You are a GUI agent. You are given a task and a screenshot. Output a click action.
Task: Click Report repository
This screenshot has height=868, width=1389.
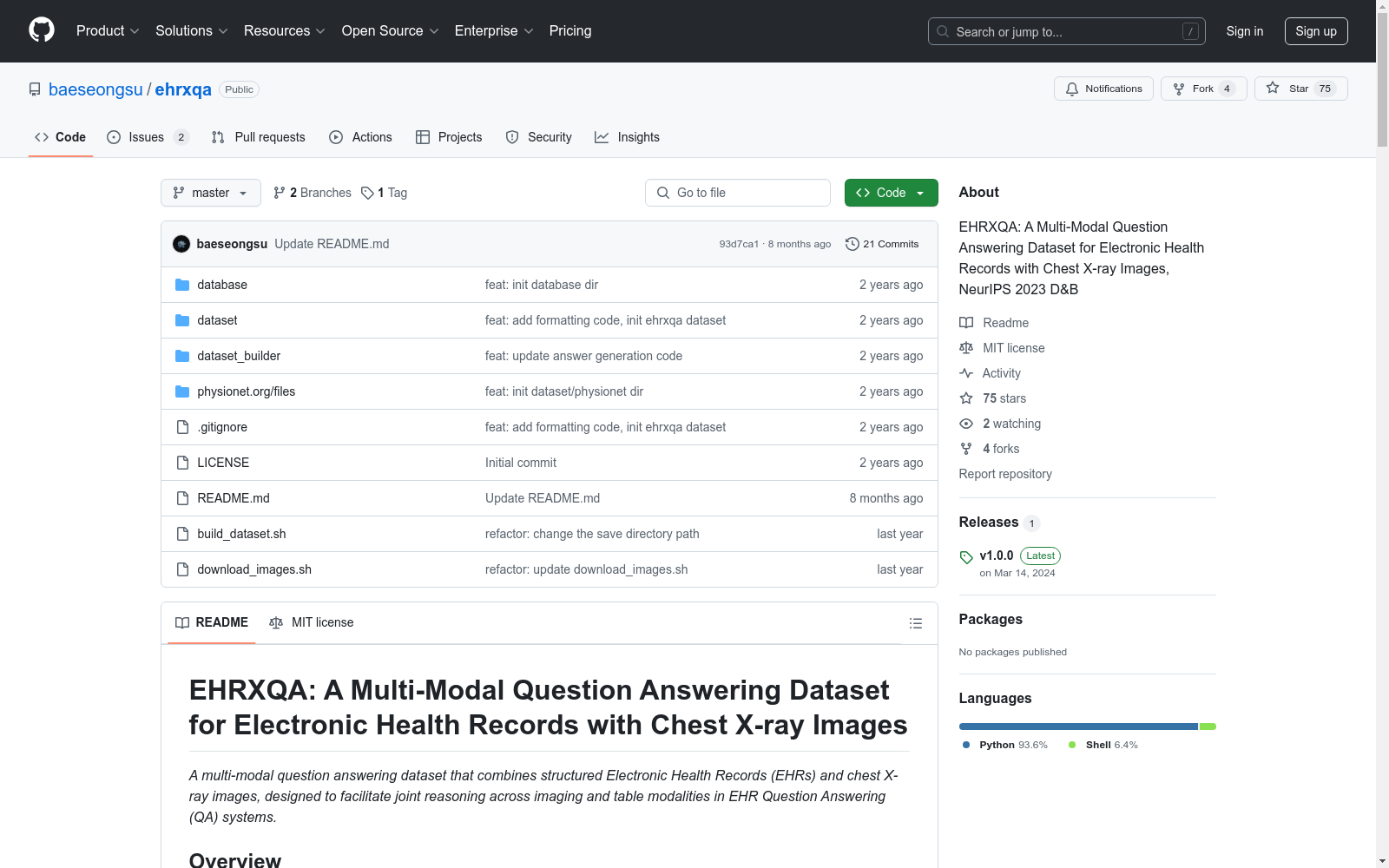coord(1005,474)
